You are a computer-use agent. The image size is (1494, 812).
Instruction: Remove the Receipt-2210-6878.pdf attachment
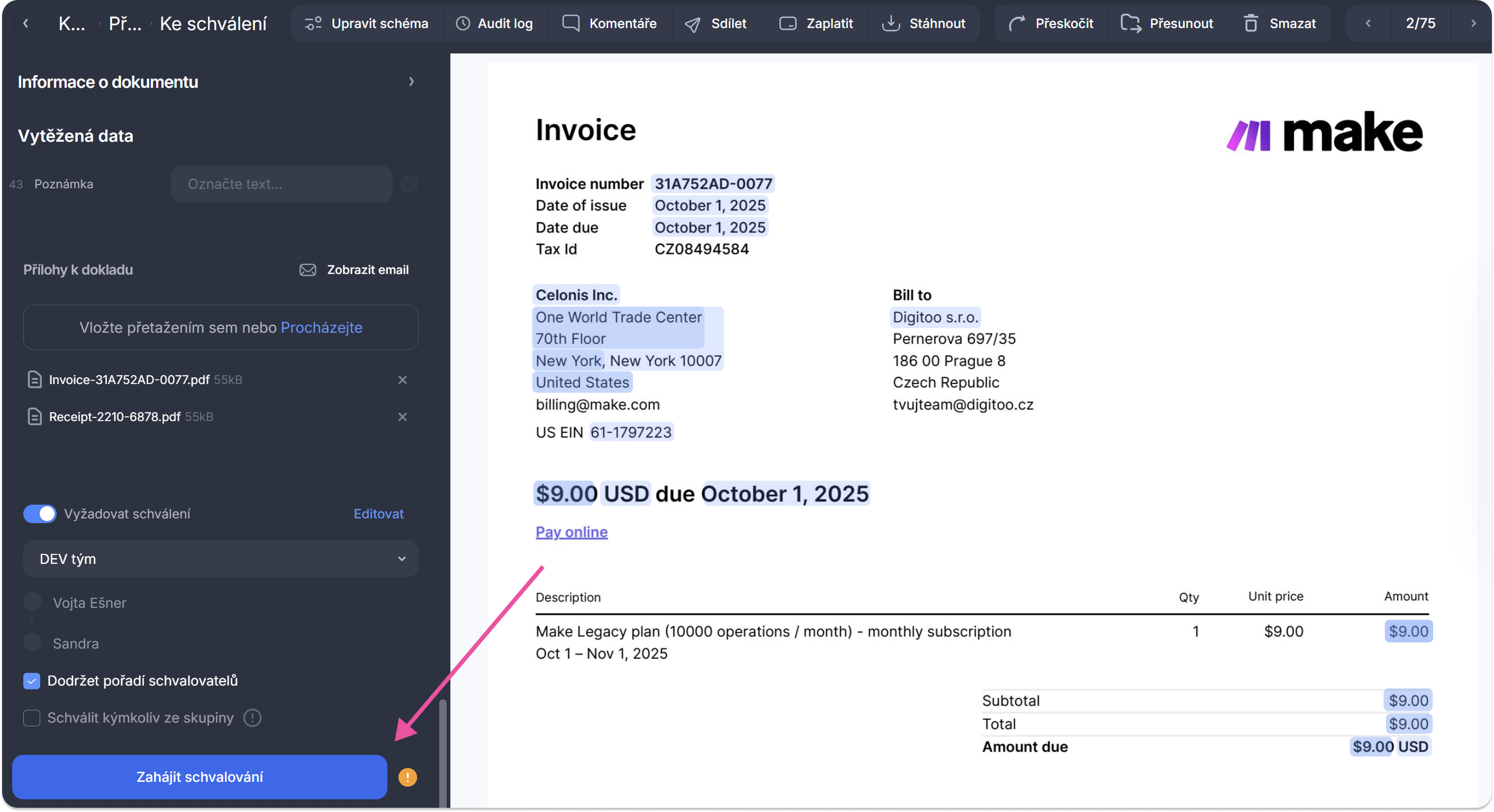pos(403,417)
